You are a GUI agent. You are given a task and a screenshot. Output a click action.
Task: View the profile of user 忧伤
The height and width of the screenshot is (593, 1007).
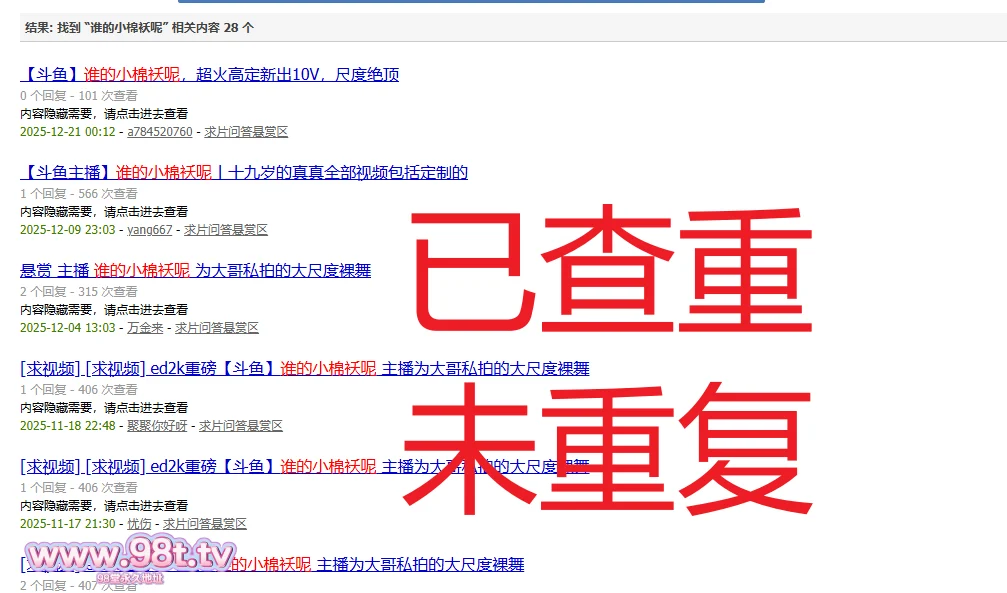[139, 524]
